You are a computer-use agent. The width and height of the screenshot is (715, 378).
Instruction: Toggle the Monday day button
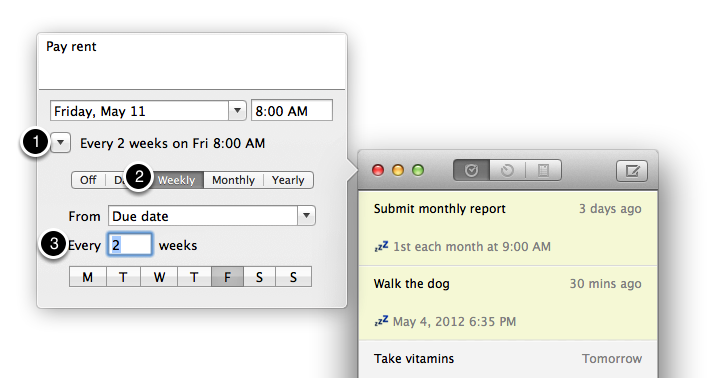click(88, 277)
